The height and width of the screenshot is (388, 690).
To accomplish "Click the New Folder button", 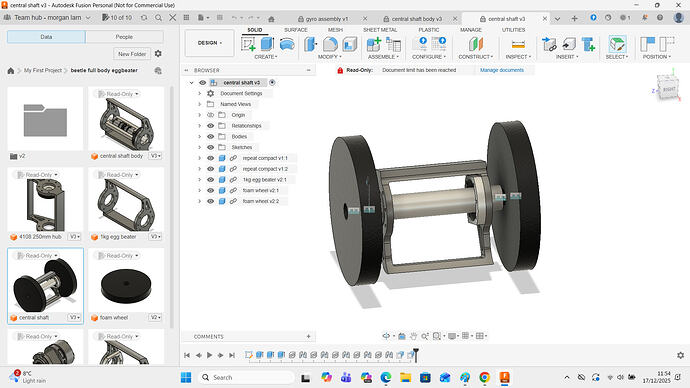I will tap(132, 54).
